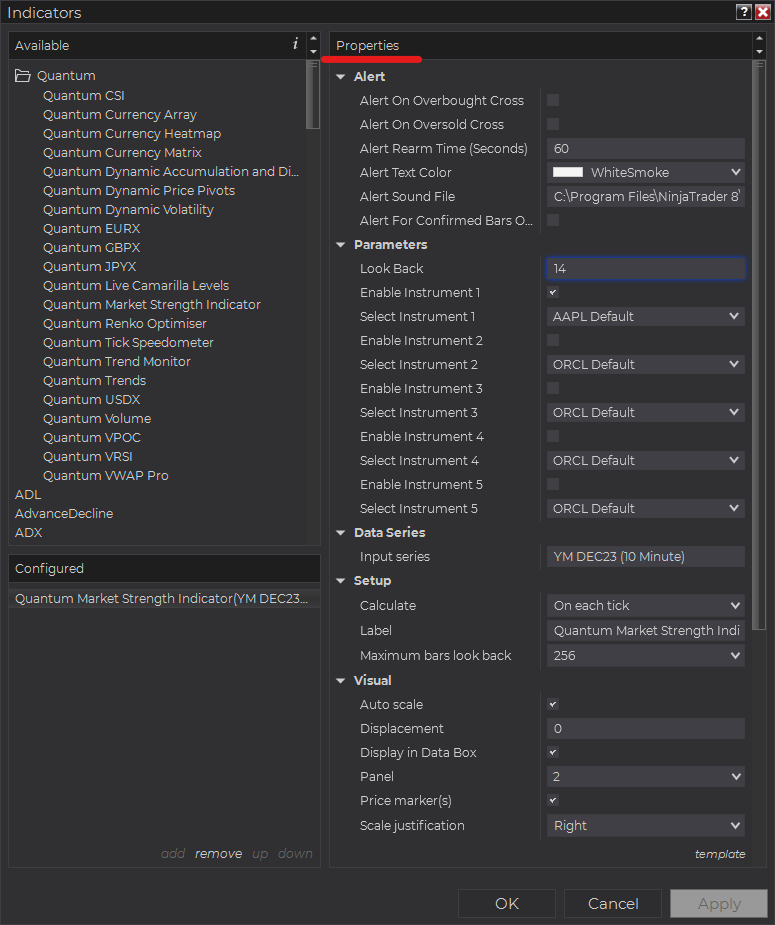Image resolution: width=775 pixels, height=925 pixels.
Task: Select Quantum VWAP Pro
Action: pos(106,475)
